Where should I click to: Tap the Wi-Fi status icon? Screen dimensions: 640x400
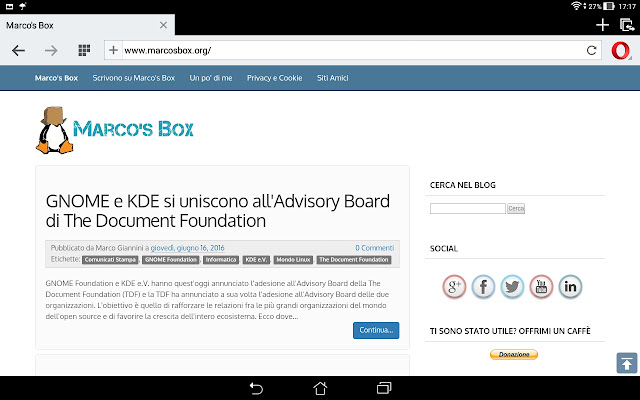pos(576,6)
